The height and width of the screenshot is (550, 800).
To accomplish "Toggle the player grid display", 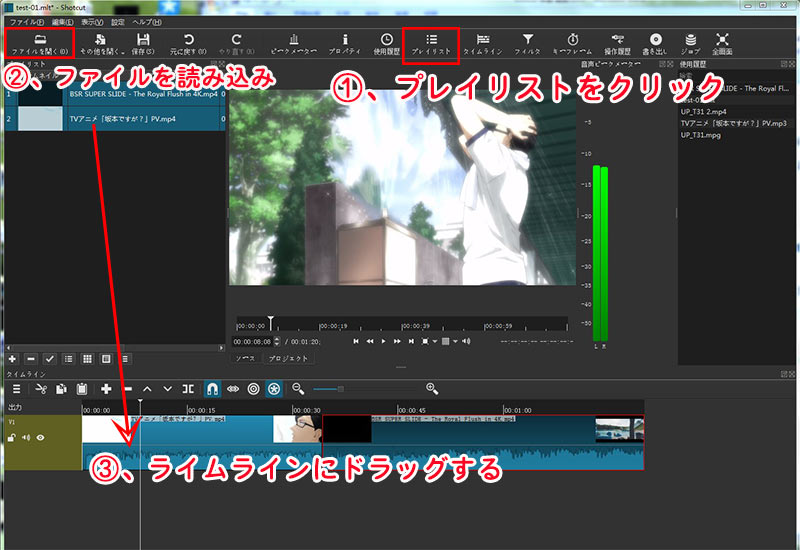I will tap(445, 341).
